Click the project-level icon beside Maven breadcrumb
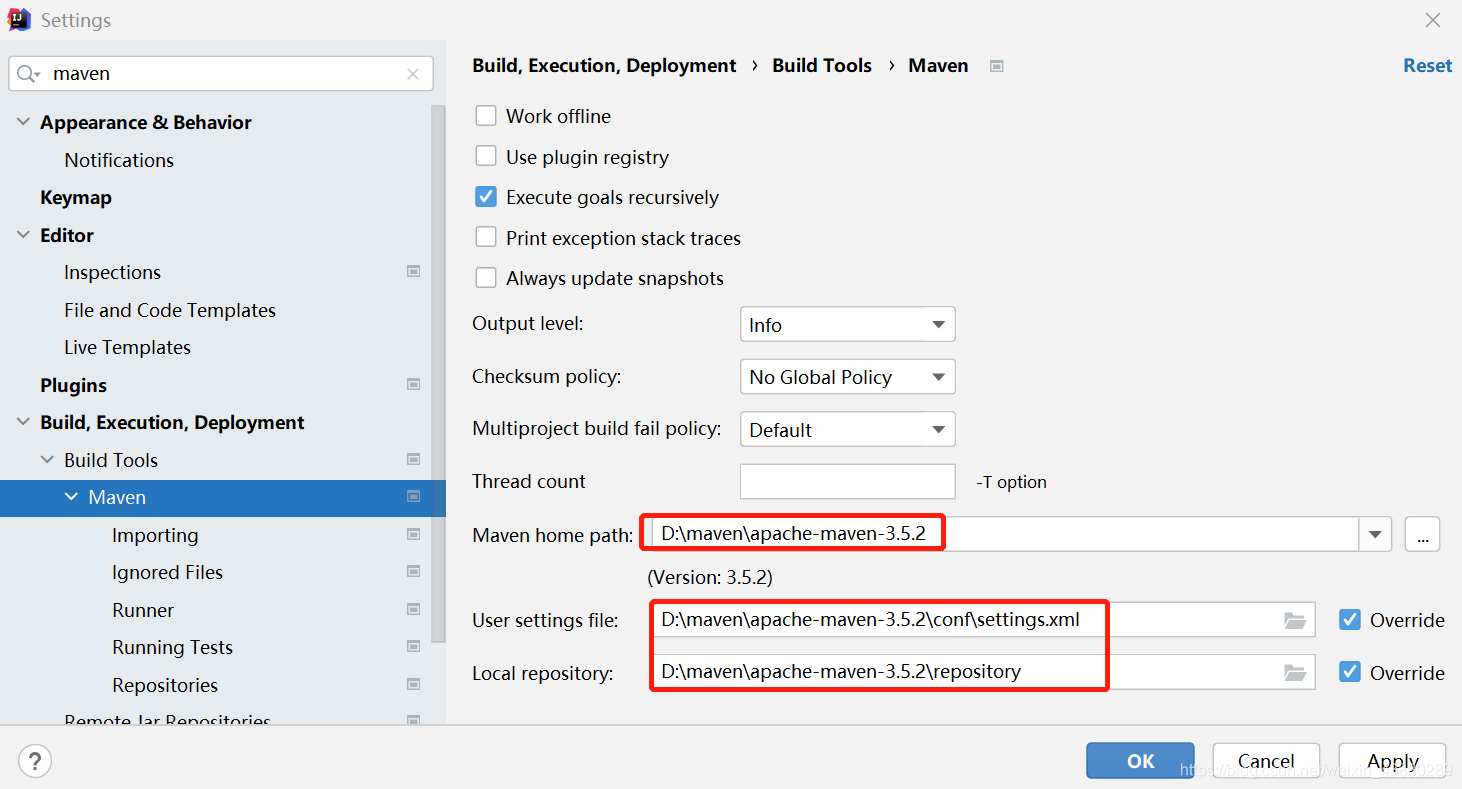The width and height of the screenshot is (1462, 789). pos(996,66)
